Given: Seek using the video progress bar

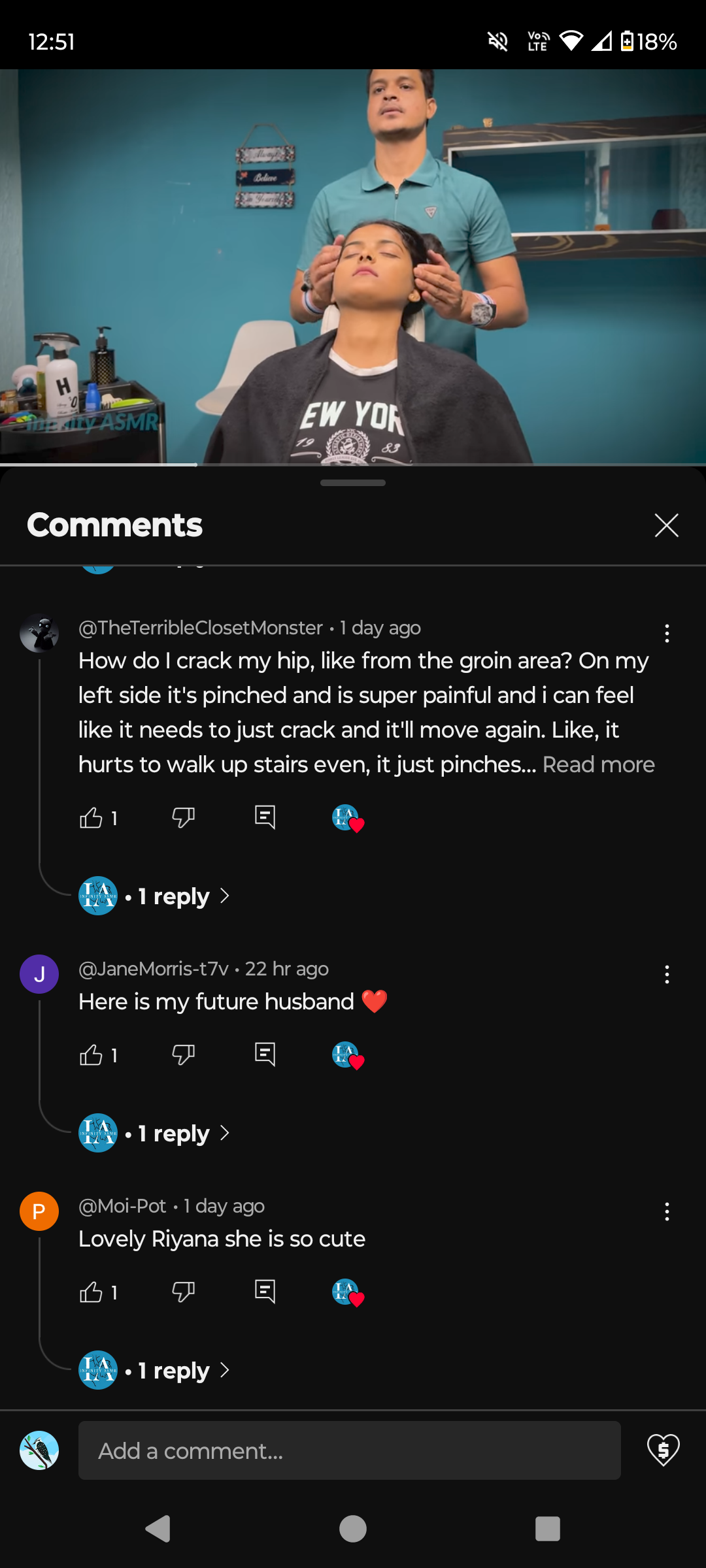Looking at the screenshot, I should (x=353, y=465).
